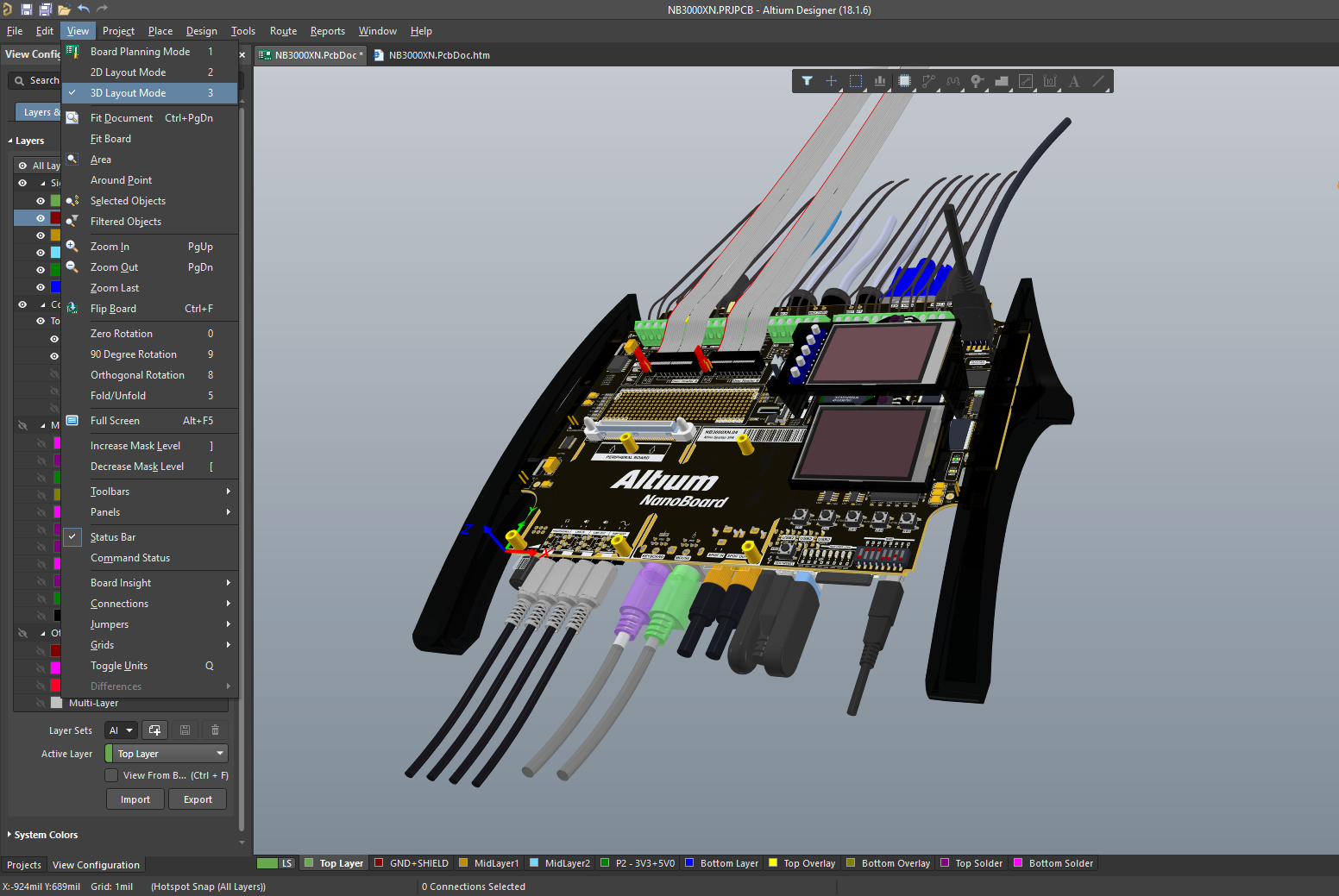
Task: Click Toggle Units menu entry
Action: click(x=149, y=666)
